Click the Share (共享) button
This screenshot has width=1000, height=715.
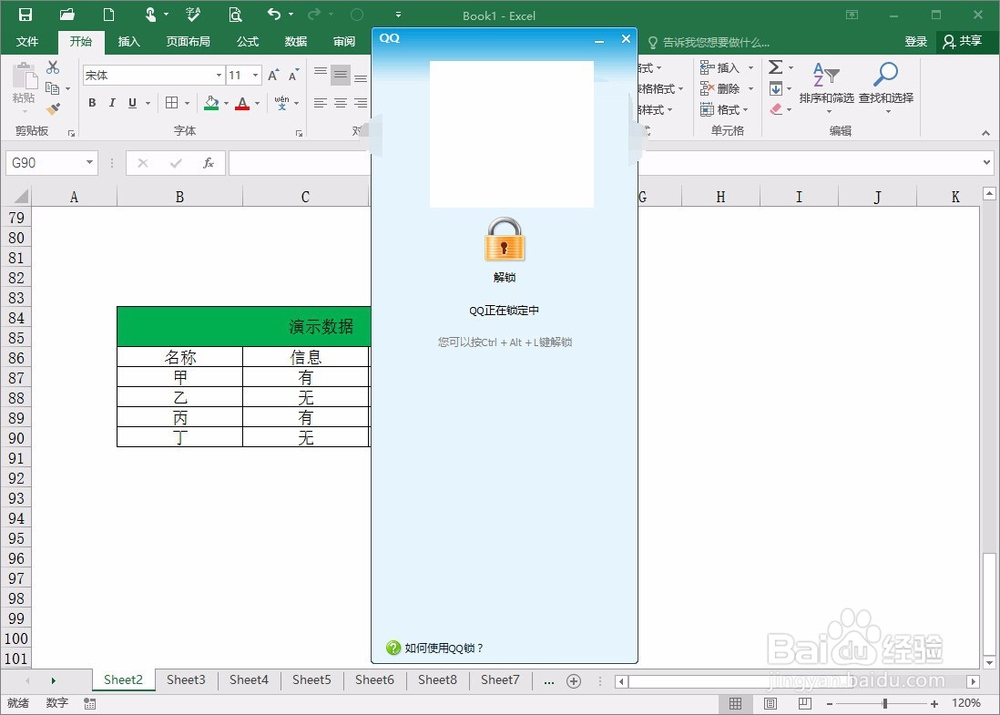pyautogui.click(x=963, y=41)
